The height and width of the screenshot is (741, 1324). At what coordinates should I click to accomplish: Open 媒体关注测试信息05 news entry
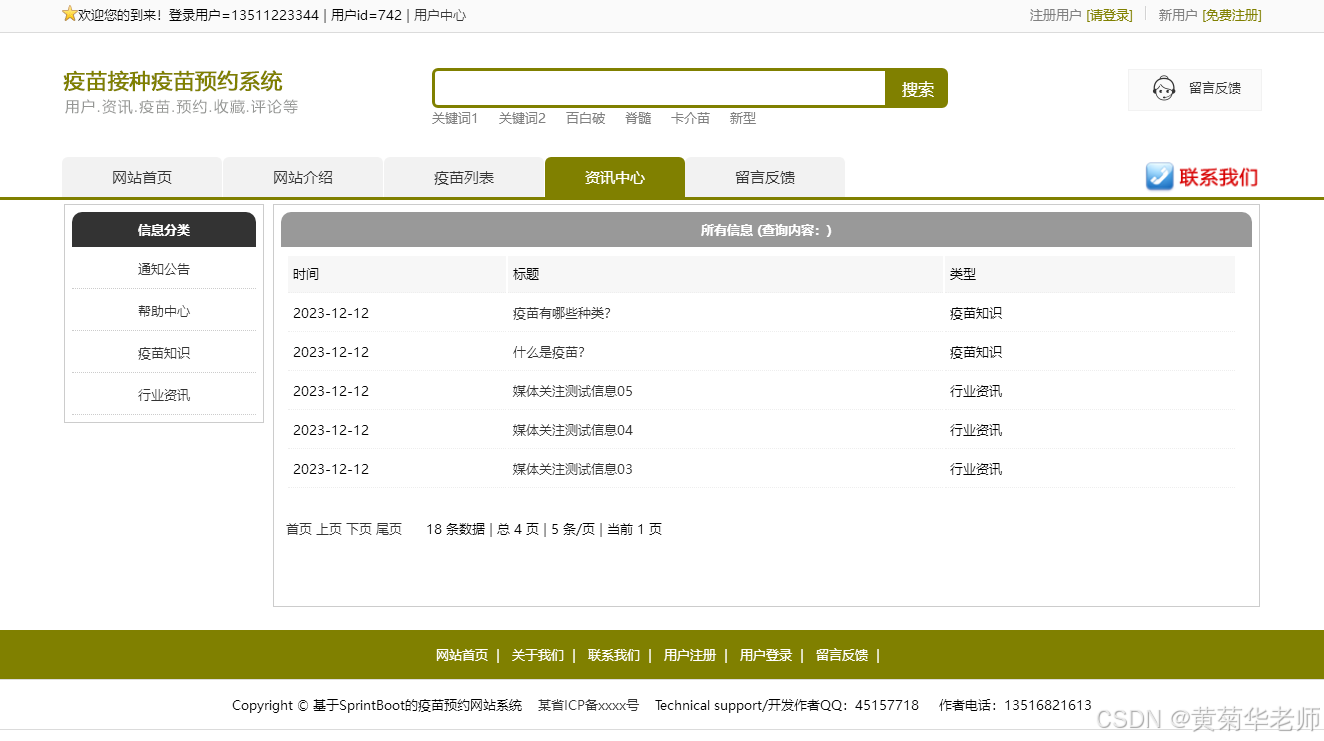point(573,391)
